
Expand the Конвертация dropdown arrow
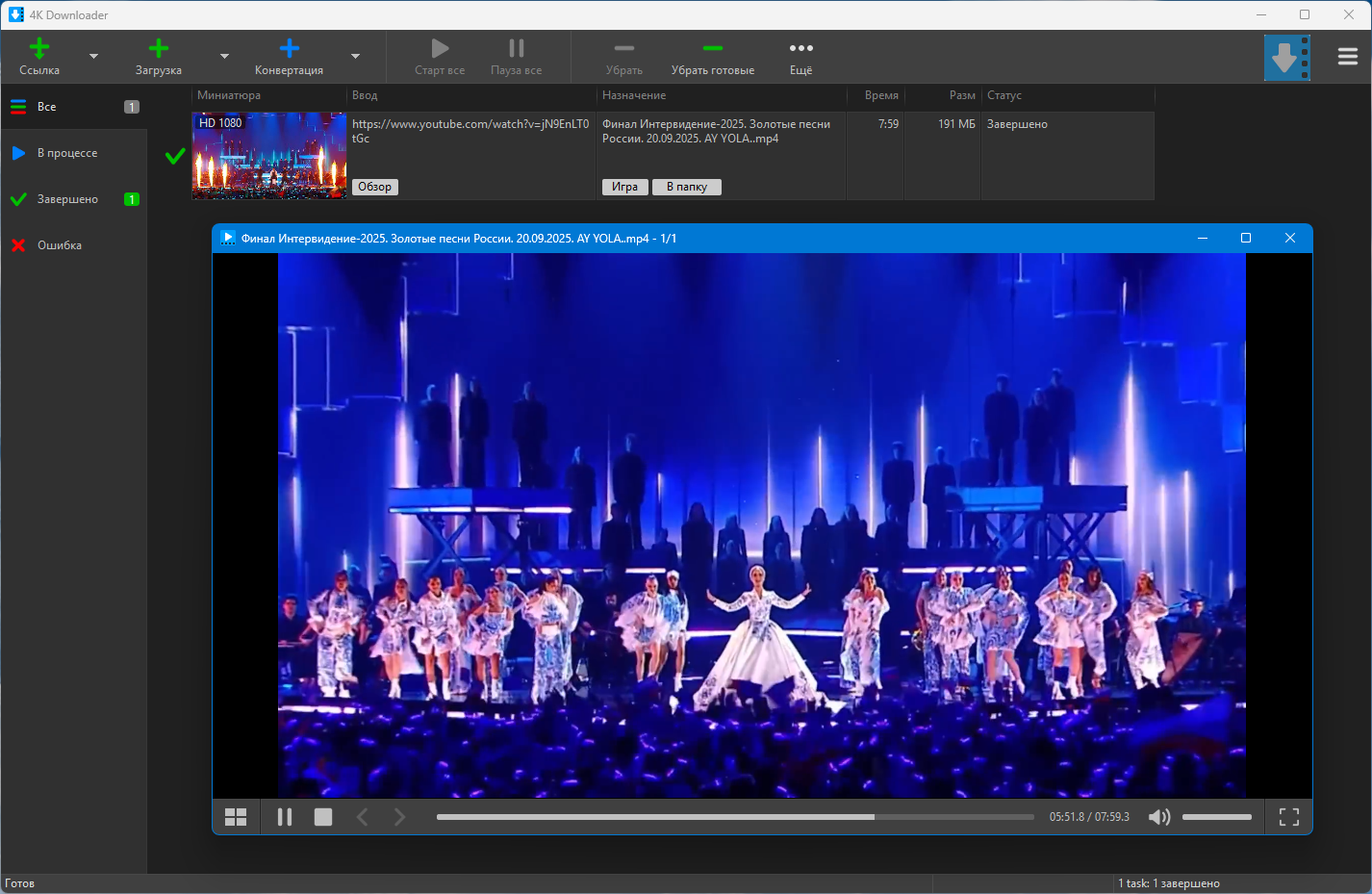click(x=355, y=57)
